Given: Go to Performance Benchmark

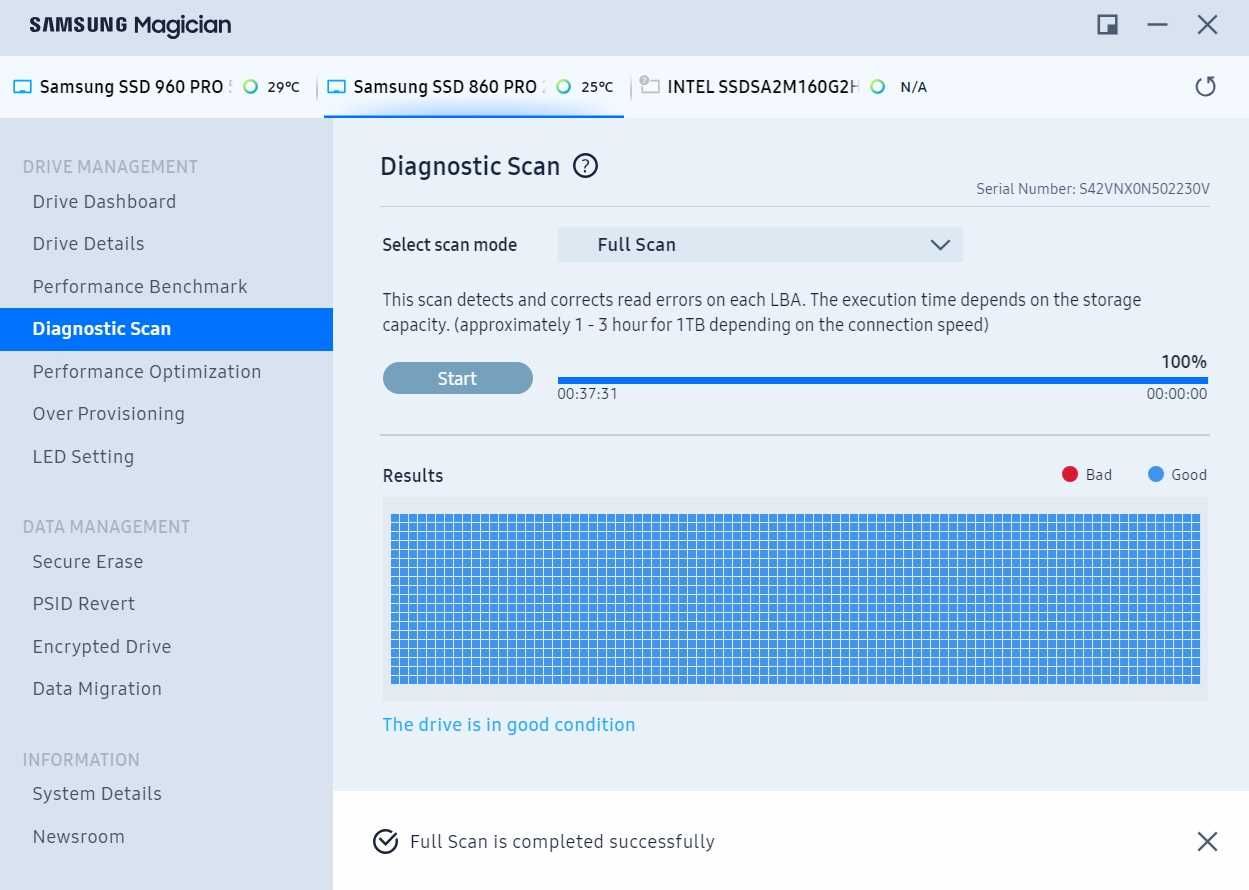Looking at the screenshot, I should (x=140, y=287).
